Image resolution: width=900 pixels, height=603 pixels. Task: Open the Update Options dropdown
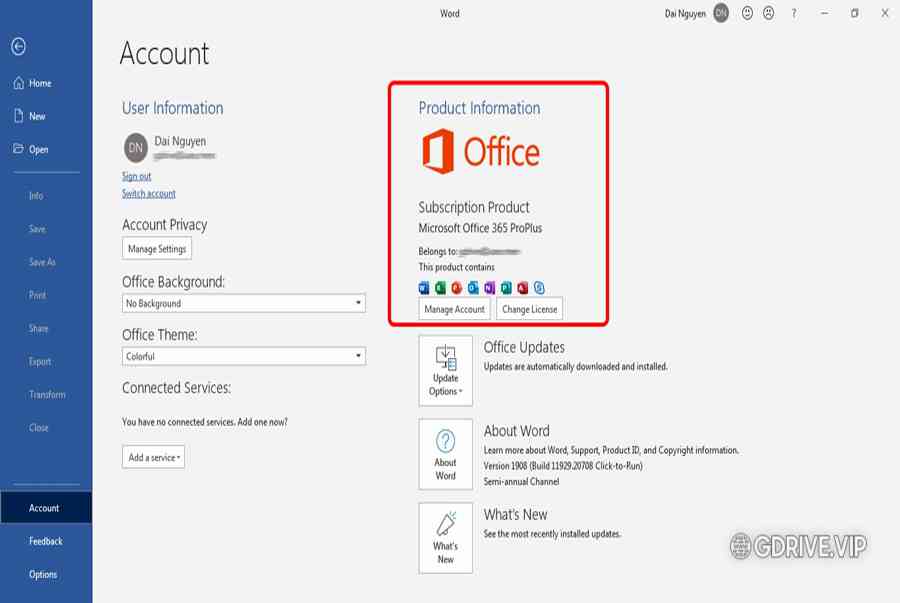coord(445,371)
